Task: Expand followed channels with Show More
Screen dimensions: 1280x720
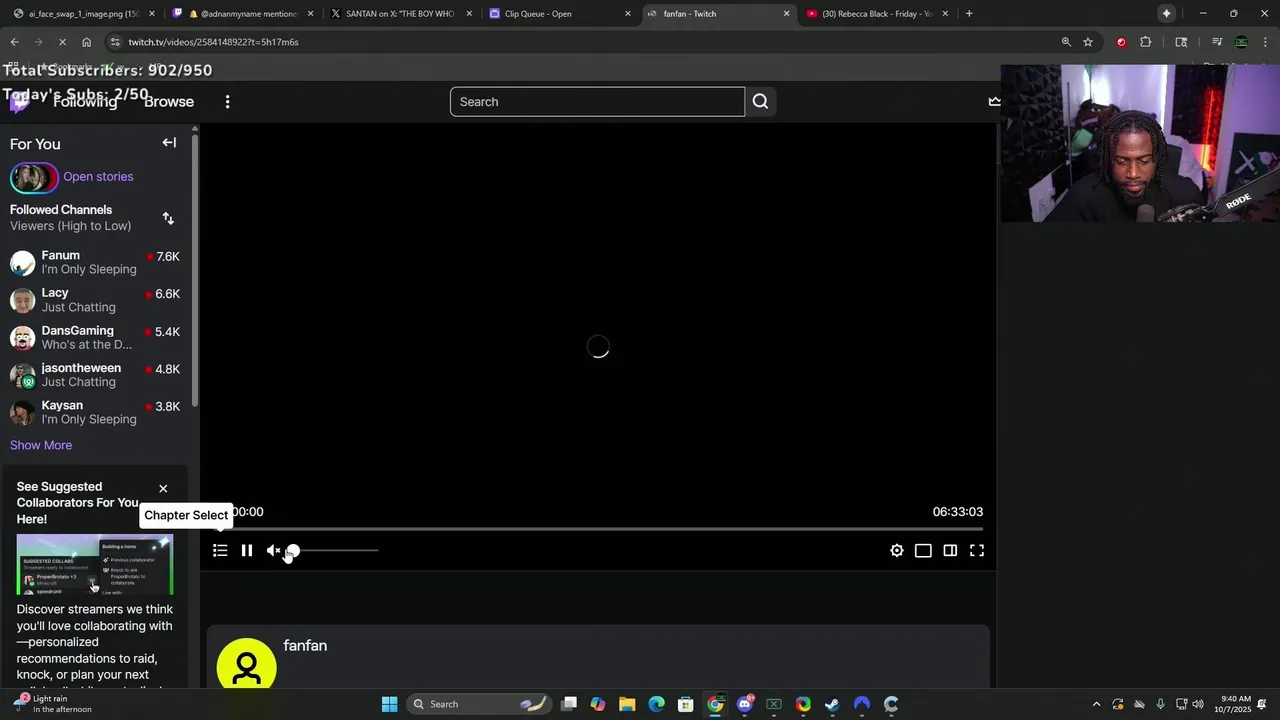Action: pyautogui.click(x=41, y=445)
